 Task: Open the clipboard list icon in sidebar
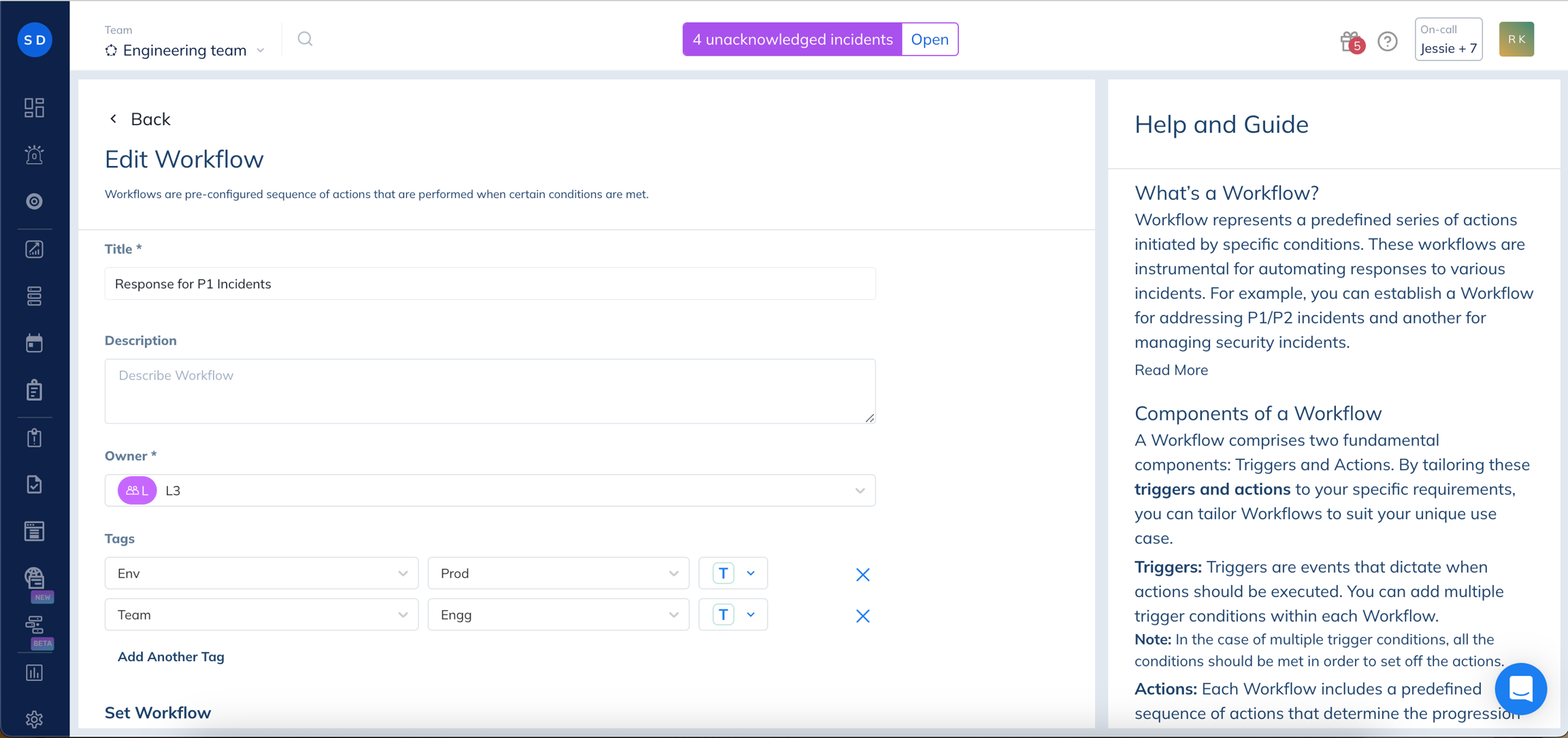(x=34, y=390)
